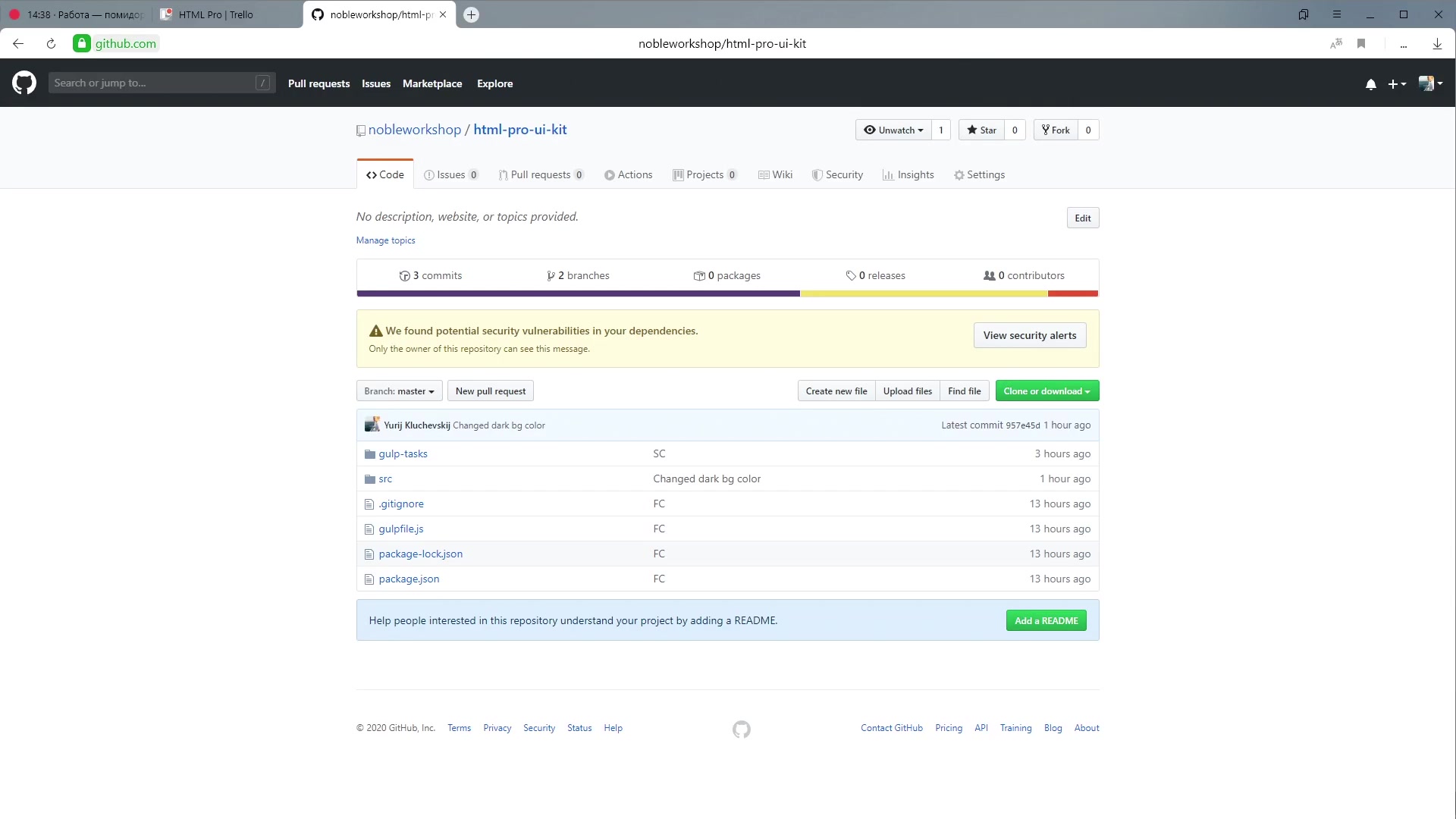Open Explore in top navigation

(x=494, y=83)
